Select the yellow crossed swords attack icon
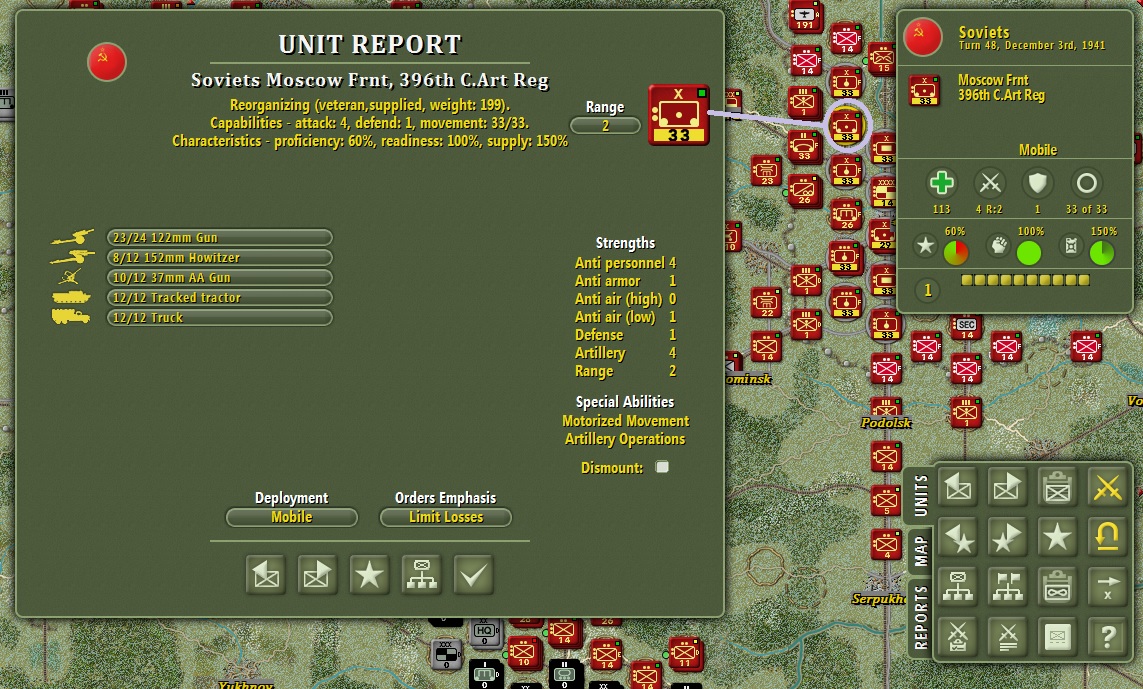The height and width of the screenshot is (689, 1143). [x=1107, y=488]
